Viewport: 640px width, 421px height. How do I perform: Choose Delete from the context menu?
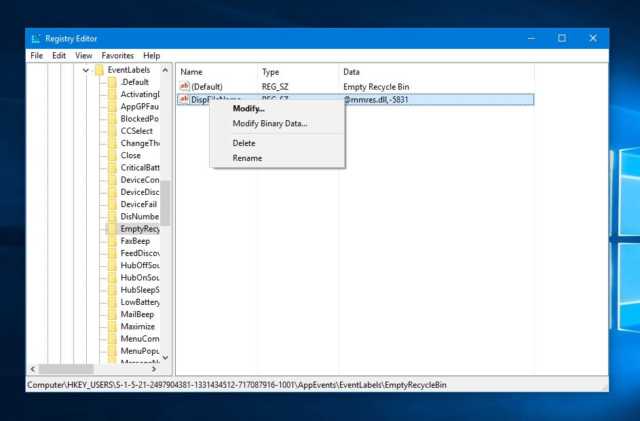coord(244,143)
